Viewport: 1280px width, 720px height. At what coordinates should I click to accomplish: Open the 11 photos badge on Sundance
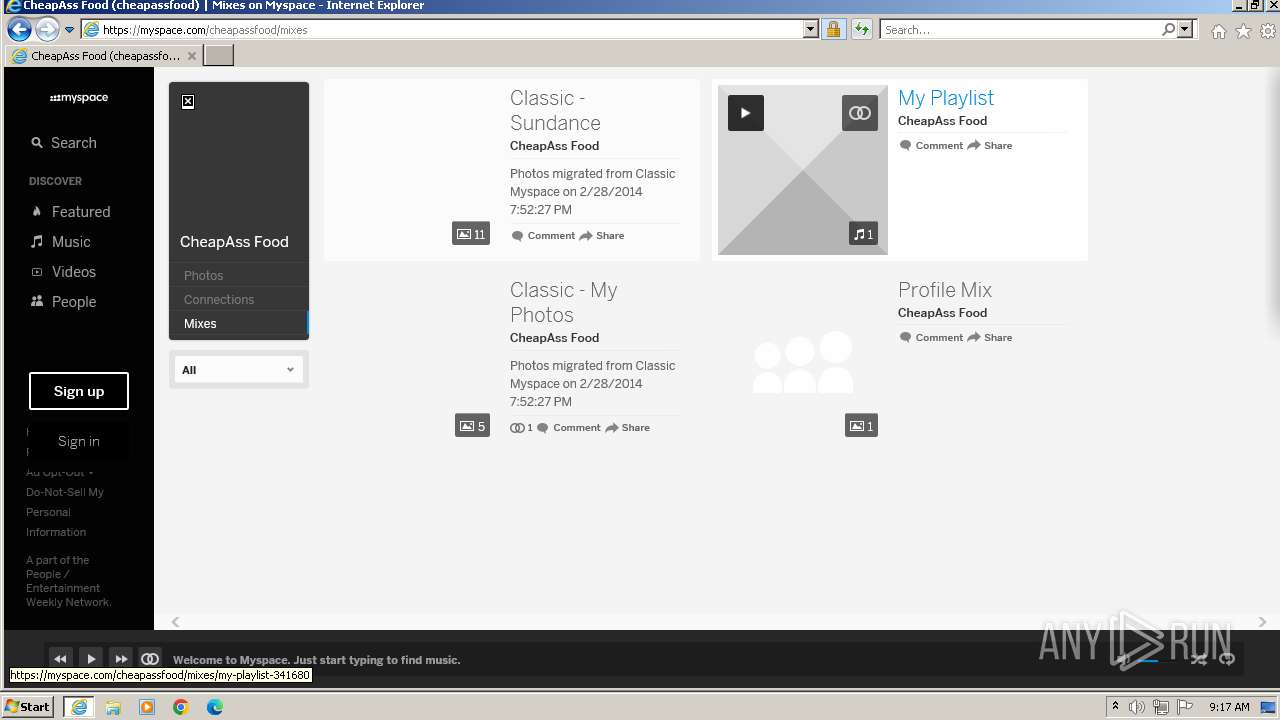pyautogui.click(x=470, y=234)
